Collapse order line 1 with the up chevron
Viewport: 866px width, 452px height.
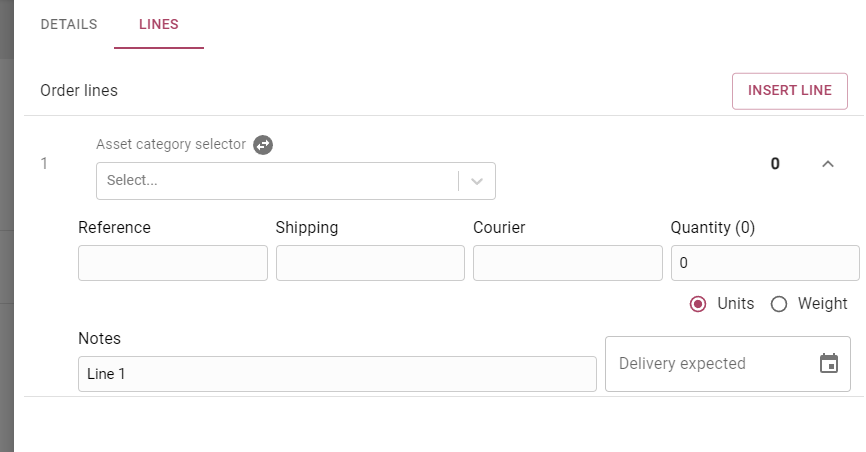[827, 164]
